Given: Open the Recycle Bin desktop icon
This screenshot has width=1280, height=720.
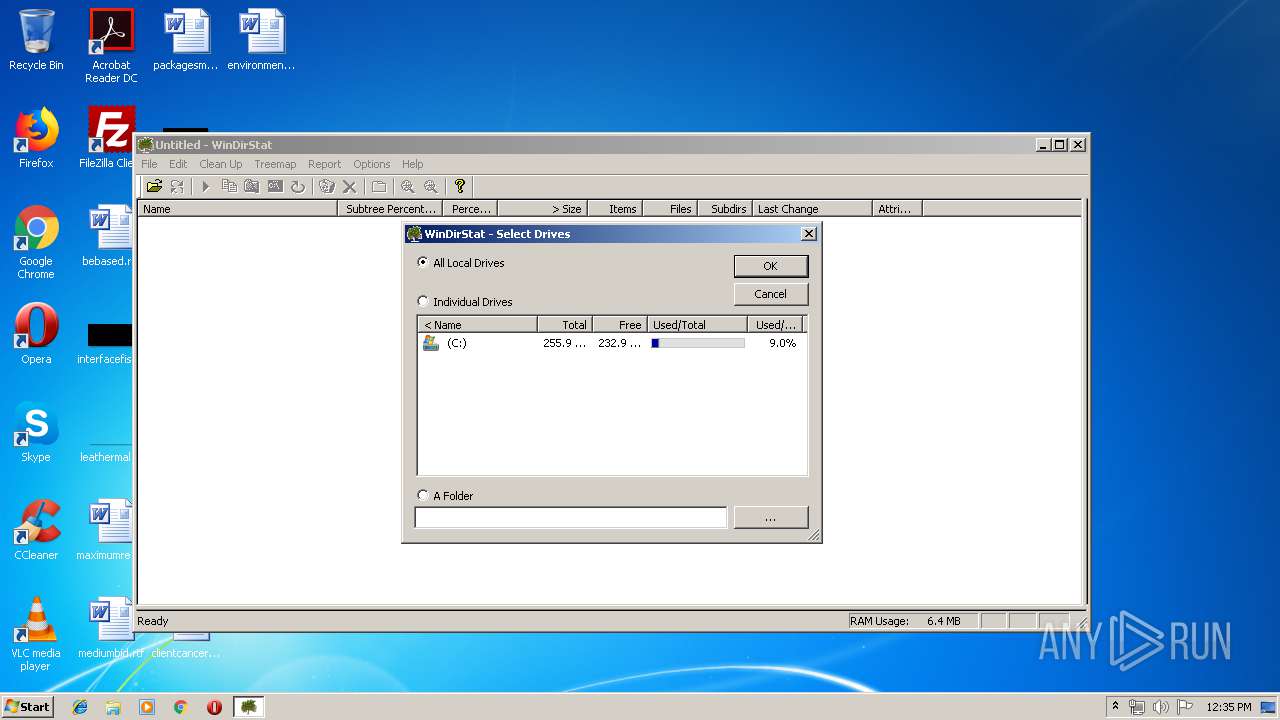Looking at the screenshot, I should [x=36, y=41].
